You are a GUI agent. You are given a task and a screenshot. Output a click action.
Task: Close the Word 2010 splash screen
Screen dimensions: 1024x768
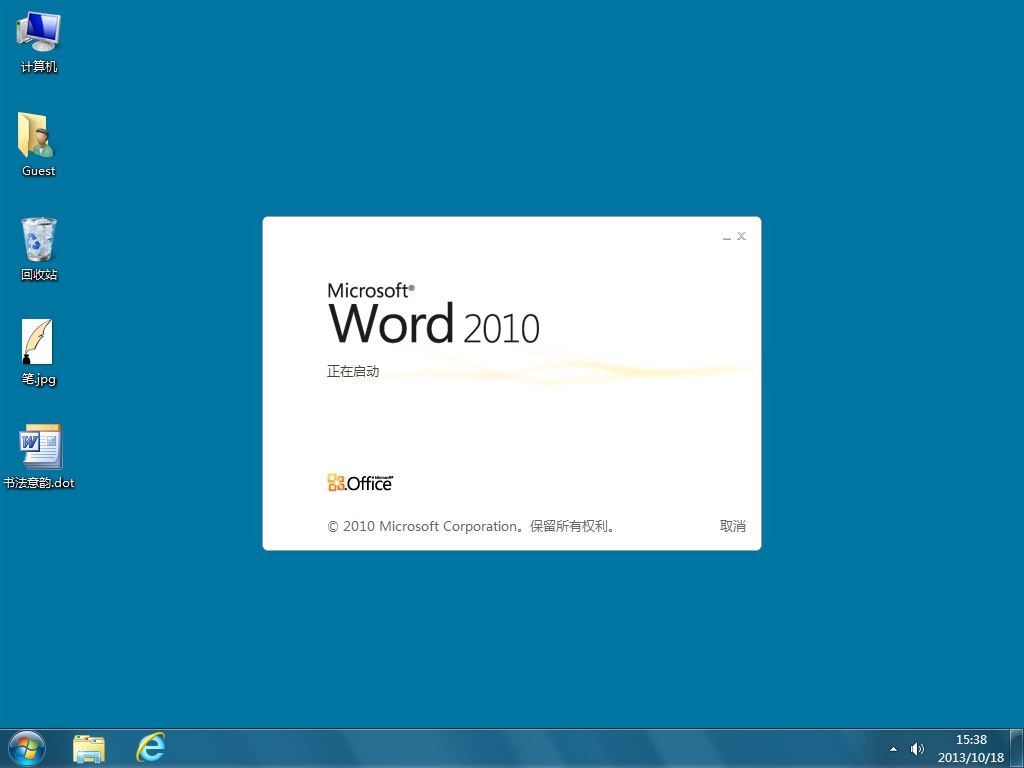[741, 236]
